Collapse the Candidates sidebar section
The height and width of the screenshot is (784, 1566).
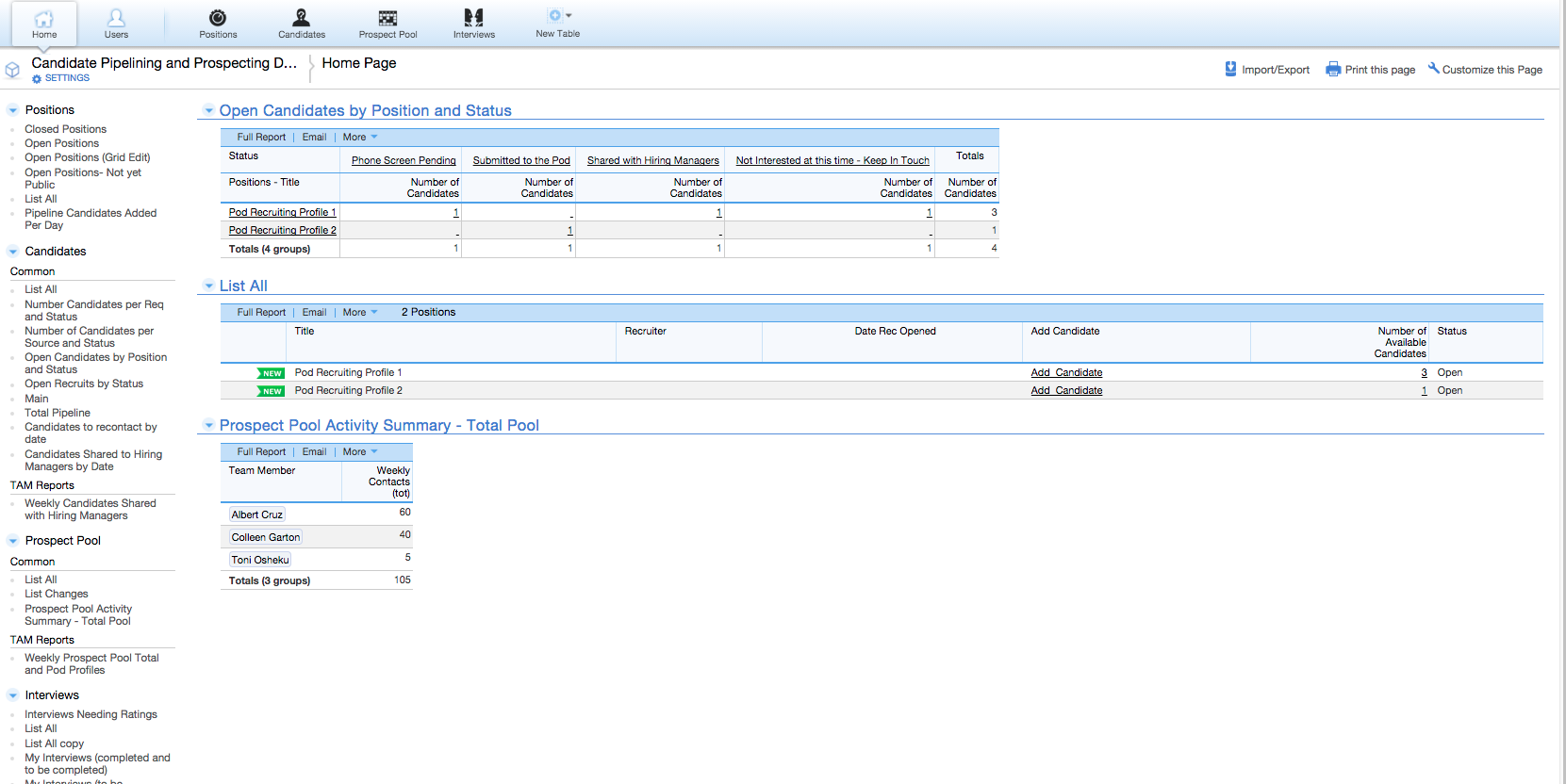tap(13, 252)
